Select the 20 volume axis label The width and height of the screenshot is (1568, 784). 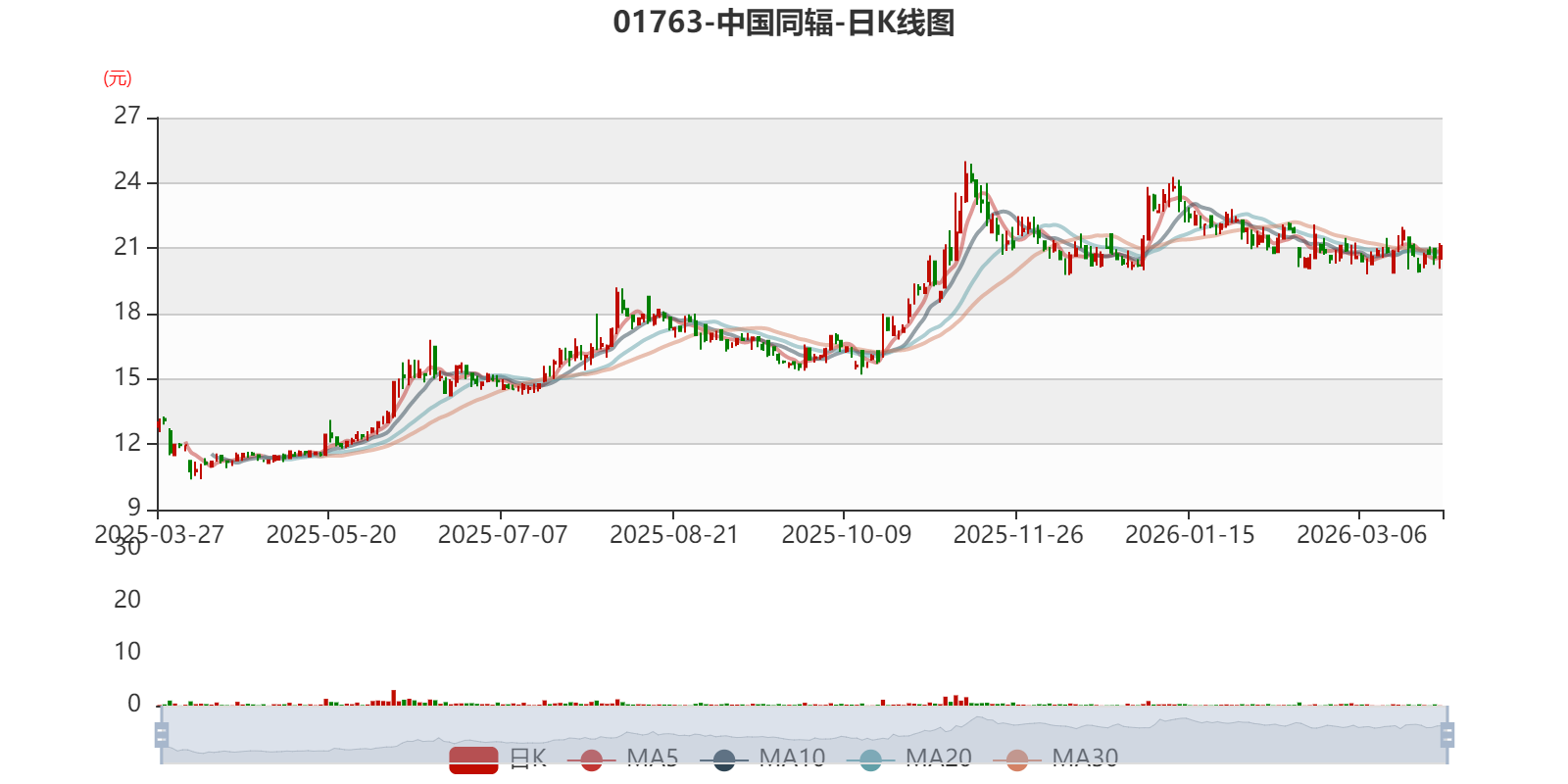127,600
